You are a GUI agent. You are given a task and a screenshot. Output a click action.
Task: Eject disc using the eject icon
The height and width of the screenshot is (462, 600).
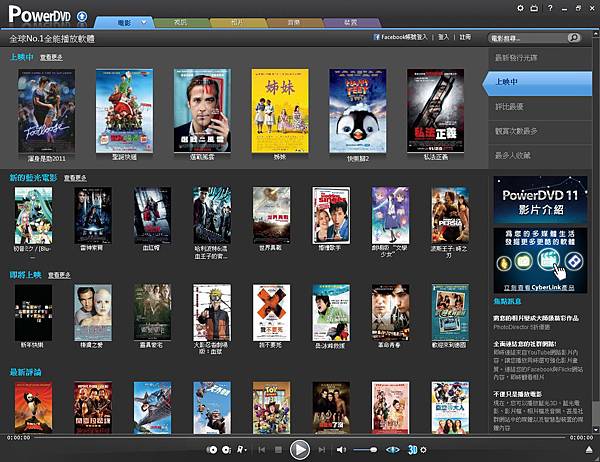[x=589, y=450]
